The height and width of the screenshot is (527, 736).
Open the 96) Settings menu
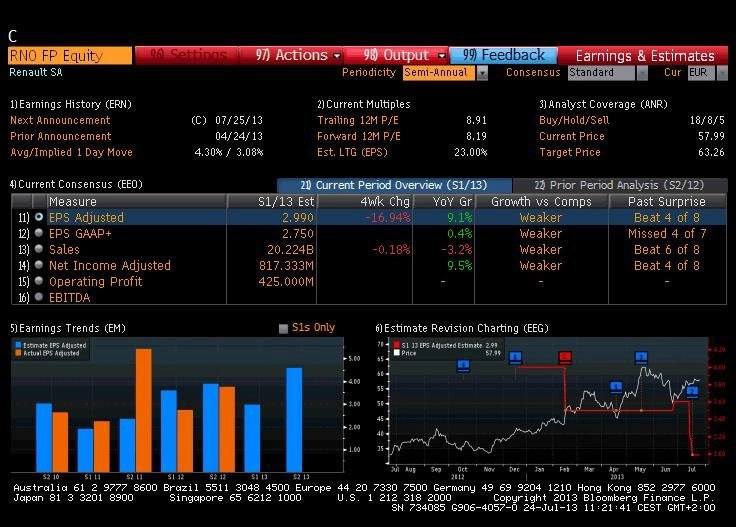187,55
